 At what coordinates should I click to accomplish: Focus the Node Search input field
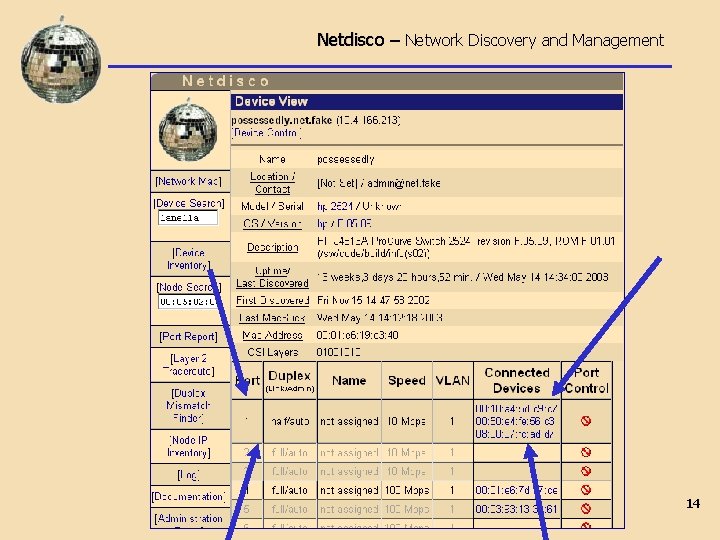[188, 302]
